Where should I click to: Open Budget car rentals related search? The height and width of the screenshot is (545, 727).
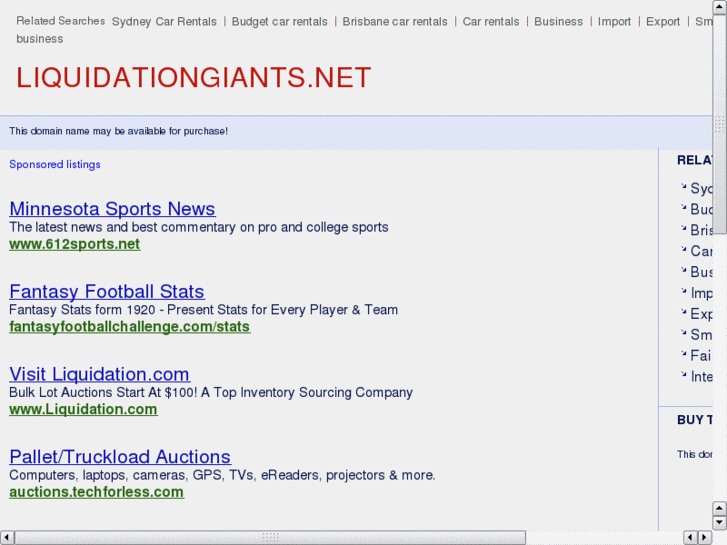[280, 22]
